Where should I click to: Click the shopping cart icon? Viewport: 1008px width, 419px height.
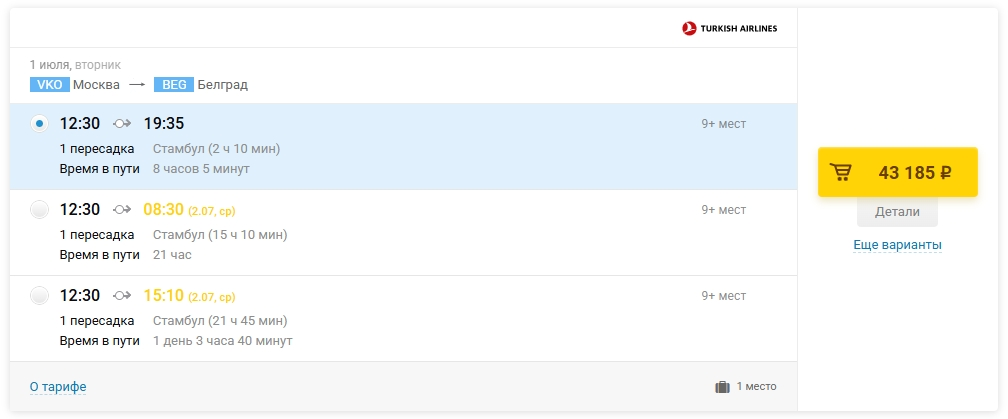click(x=841, y=172)
